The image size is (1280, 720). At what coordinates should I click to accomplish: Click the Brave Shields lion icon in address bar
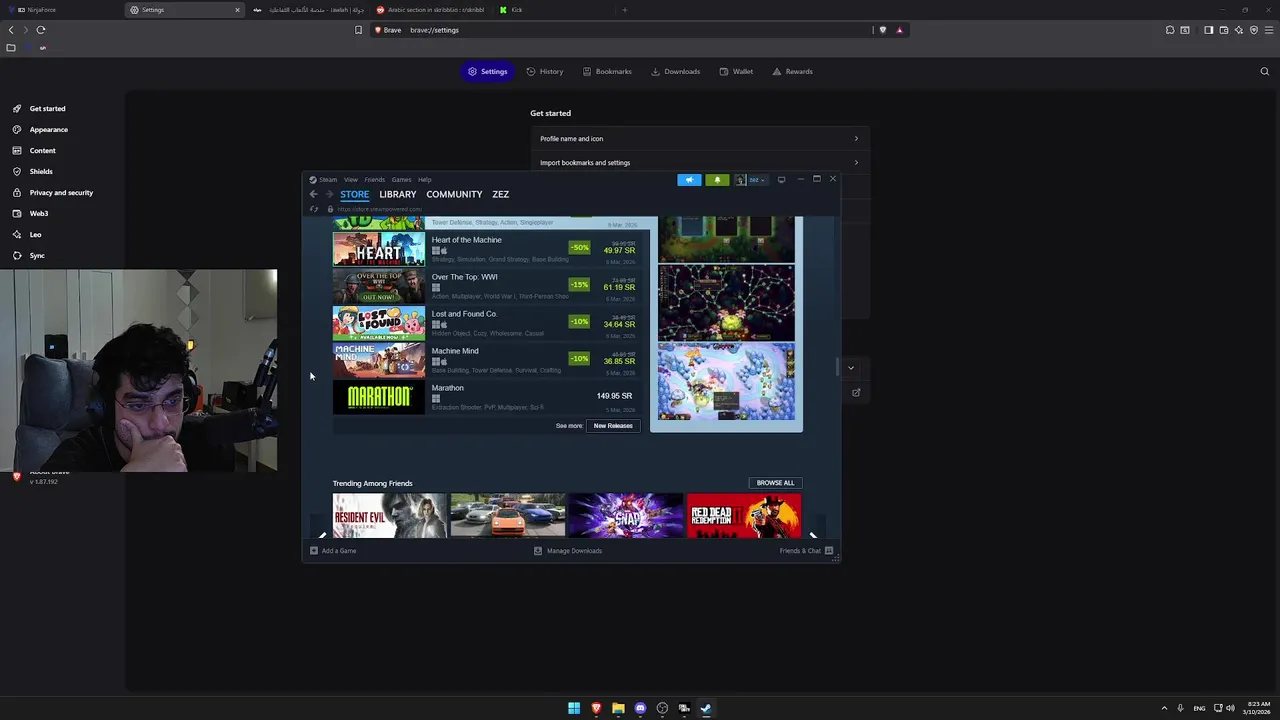pyautogui.click(x=883, y=30)
